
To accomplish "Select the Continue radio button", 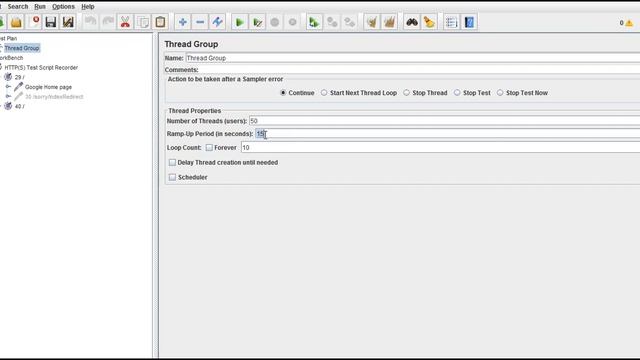I will pos(283,93).
